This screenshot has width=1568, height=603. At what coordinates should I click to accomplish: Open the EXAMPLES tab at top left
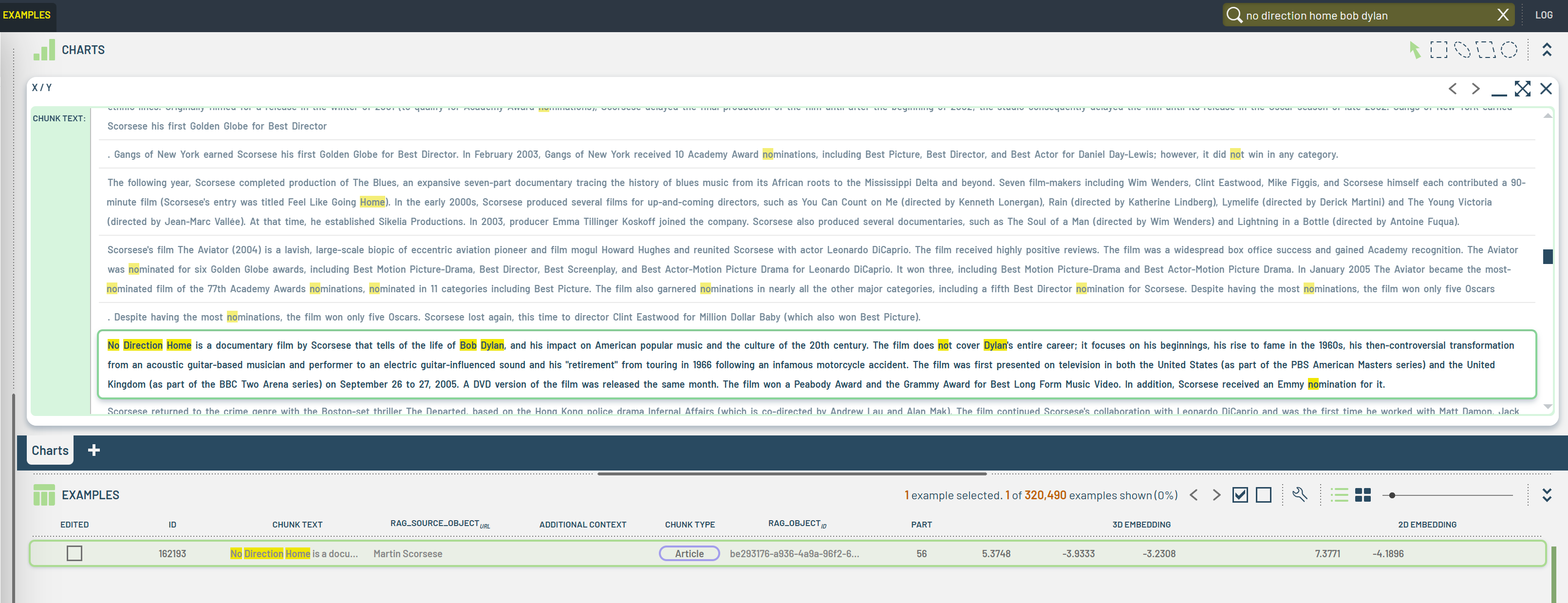27,15
